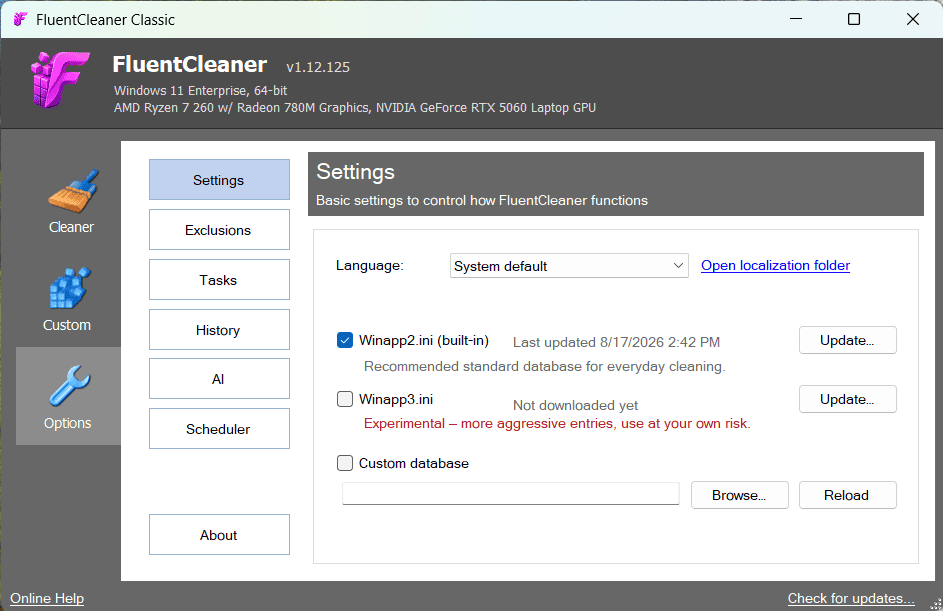This screenshot has height=611, width=943.
Task: Click the Last updated 8/17/2026 text
Action: pos(616,342)
